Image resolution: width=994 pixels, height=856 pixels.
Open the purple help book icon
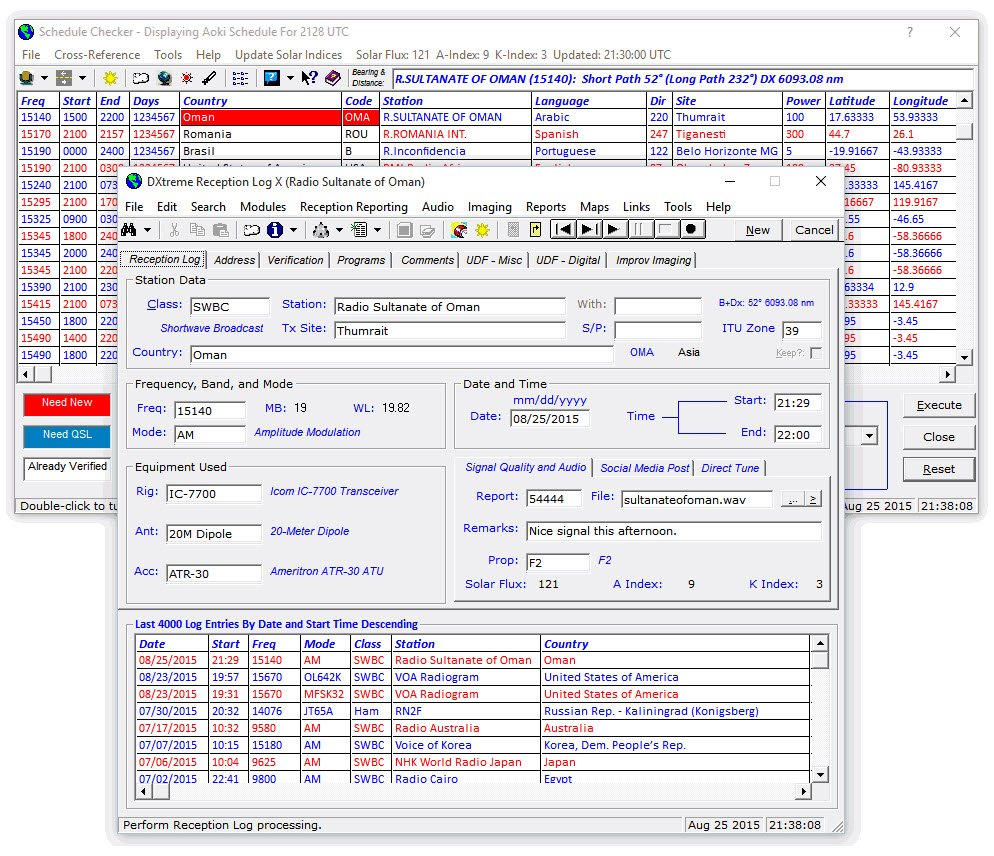pyautogui.click(x=333, y=78)
